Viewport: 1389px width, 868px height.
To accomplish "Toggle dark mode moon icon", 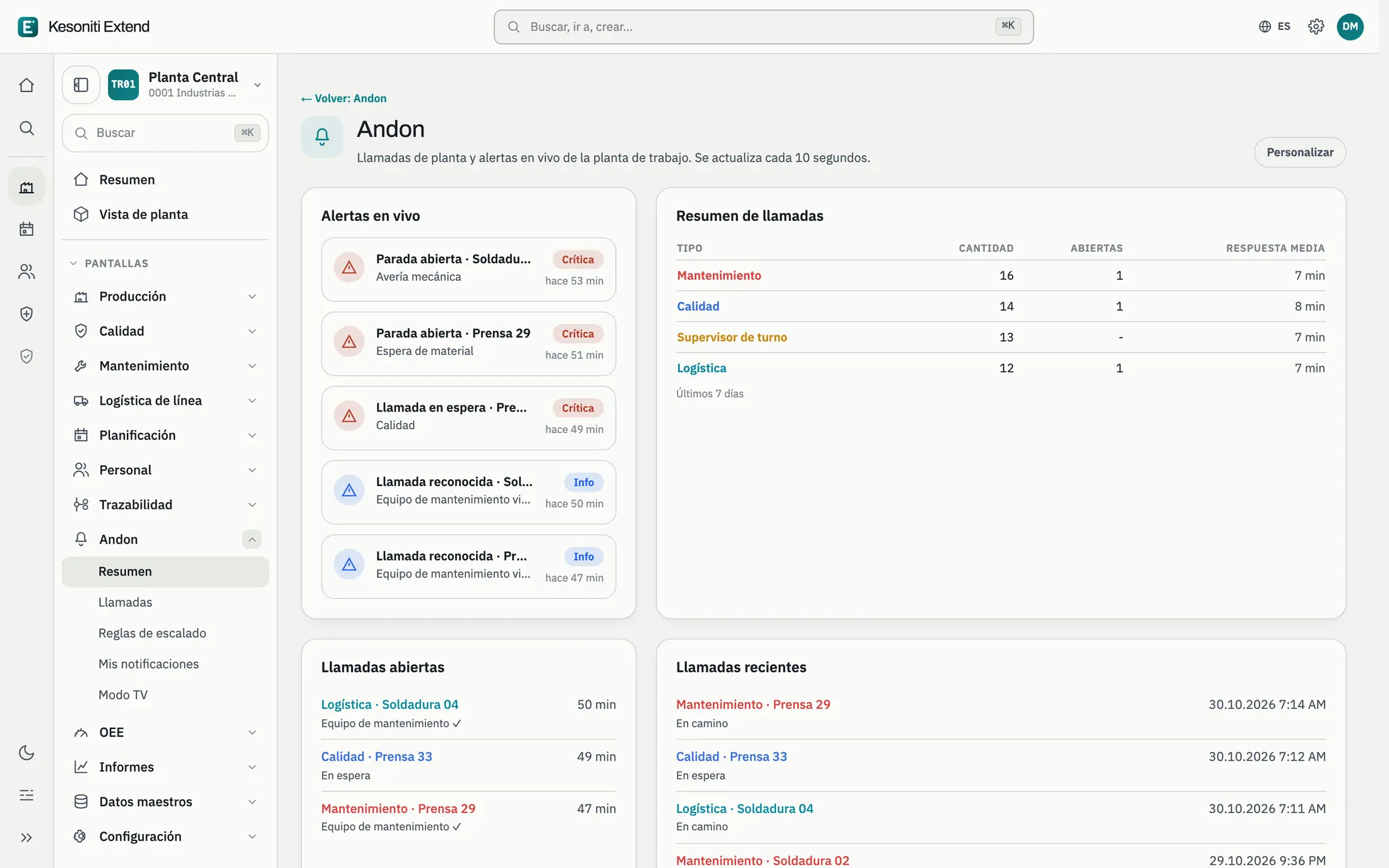I will click(x=27, y=752).
